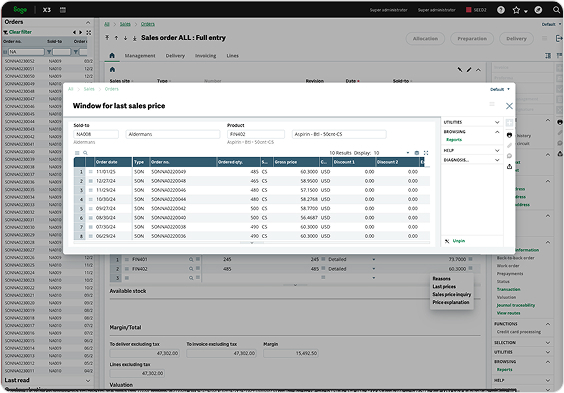Collapse the BROWSING section in the dialog panel
This screenshot has height=393, width=564.
click(497, 132)
